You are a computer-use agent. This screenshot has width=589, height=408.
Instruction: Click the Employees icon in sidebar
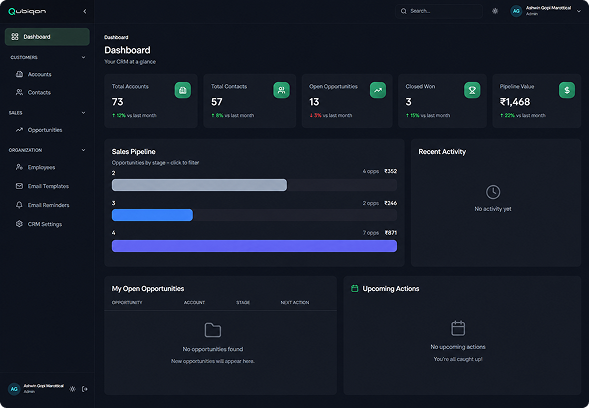point(19,167)
